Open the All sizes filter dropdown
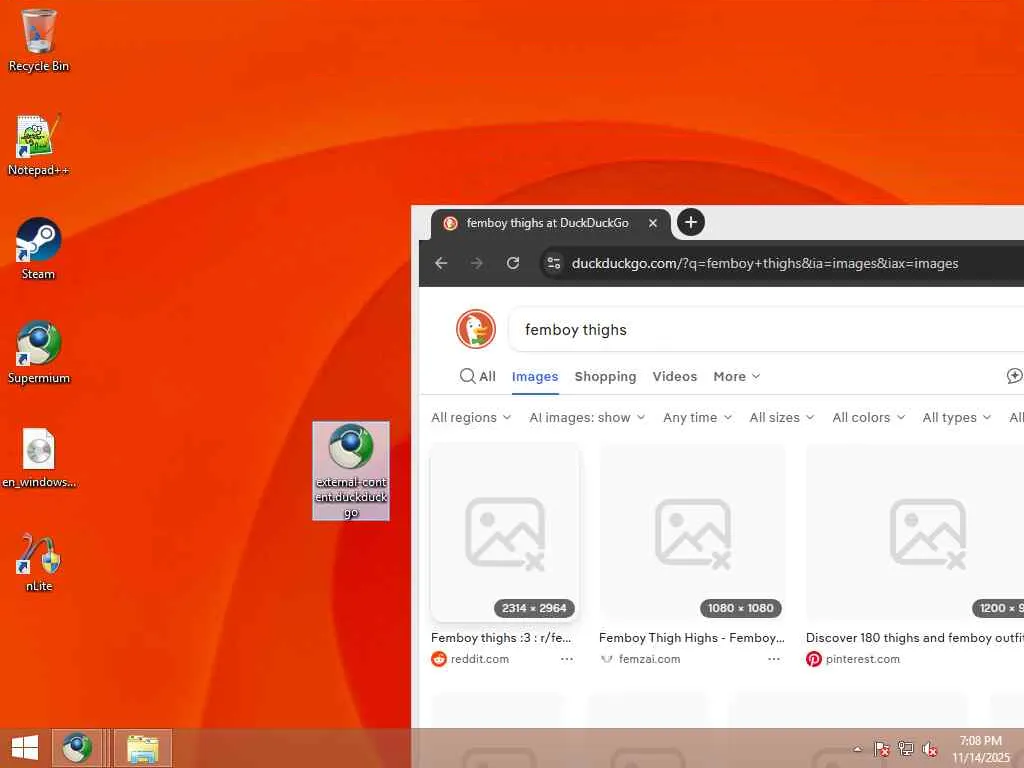This screenshot has height=768, width=1024. click(x=782, y=417)
